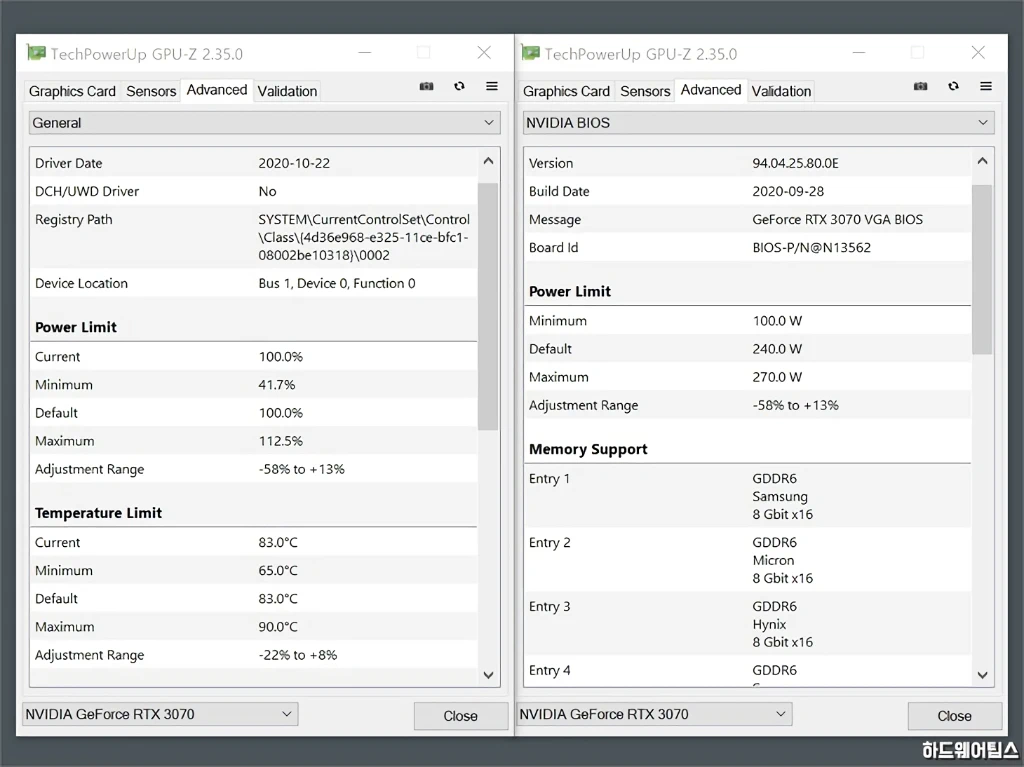This screenshot has width=1024, height=767.
Task: Click scroll up arrow in right window list
Action: pos(982,161)
